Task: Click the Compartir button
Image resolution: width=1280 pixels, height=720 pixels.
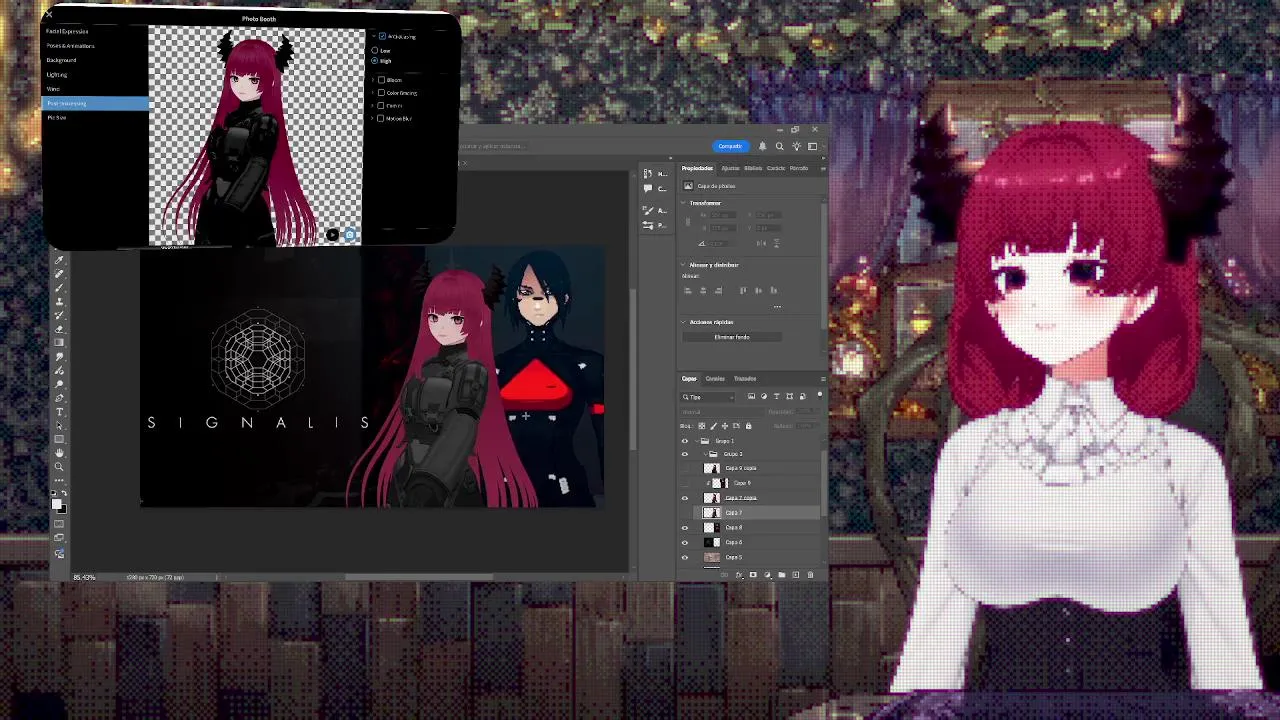Action: click(731, 146)
